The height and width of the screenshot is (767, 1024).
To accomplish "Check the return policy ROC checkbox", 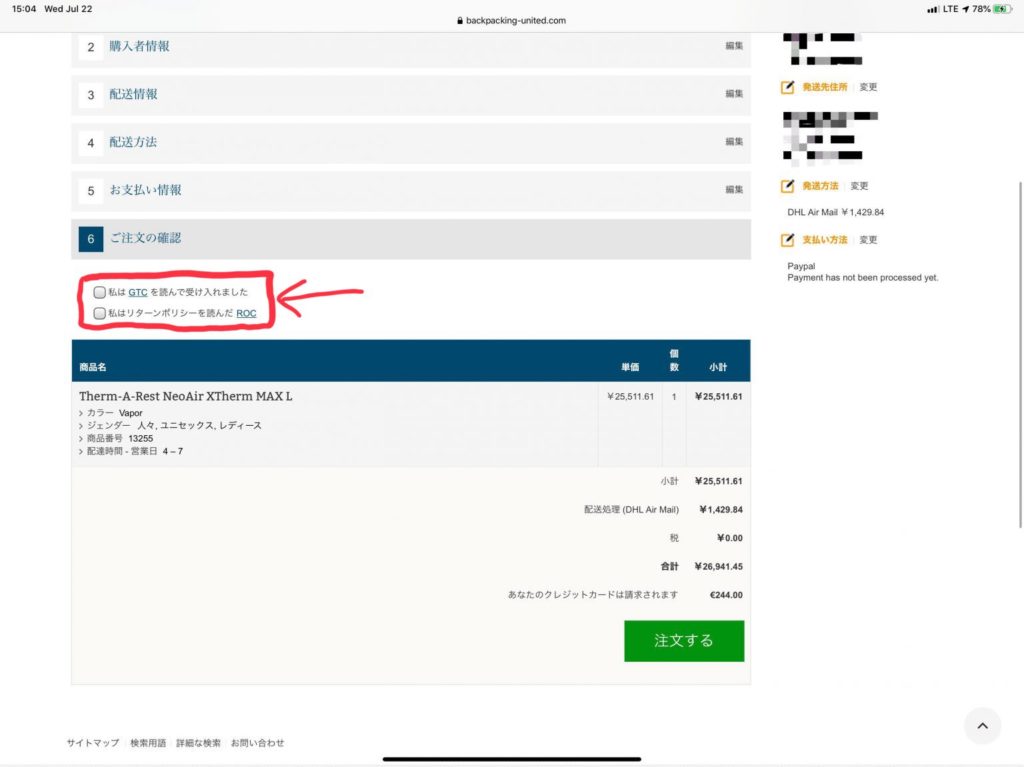I will (99, 314).
